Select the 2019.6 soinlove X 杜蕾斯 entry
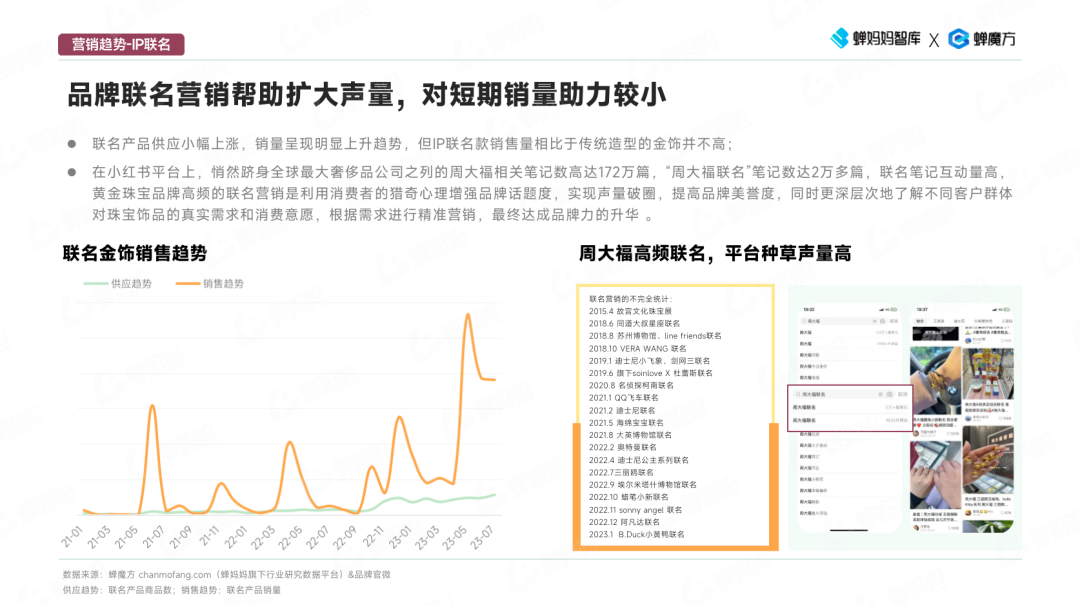 point(651,373)
